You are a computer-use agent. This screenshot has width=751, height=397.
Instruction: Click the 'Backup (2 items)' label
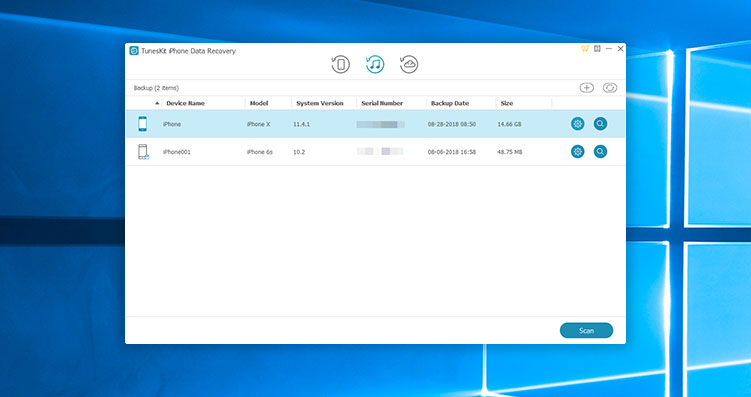[156, 88]
